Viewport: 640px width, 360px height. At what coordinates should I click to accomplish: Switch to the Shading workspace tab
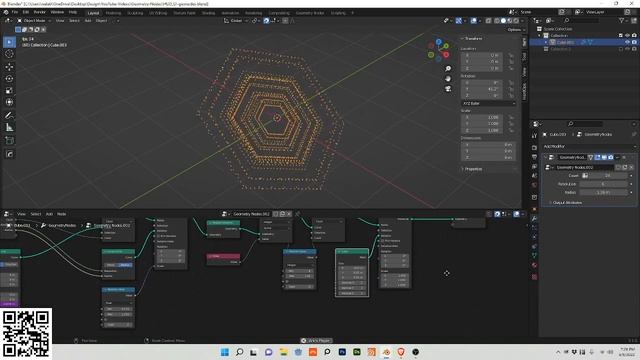point(209,13)
